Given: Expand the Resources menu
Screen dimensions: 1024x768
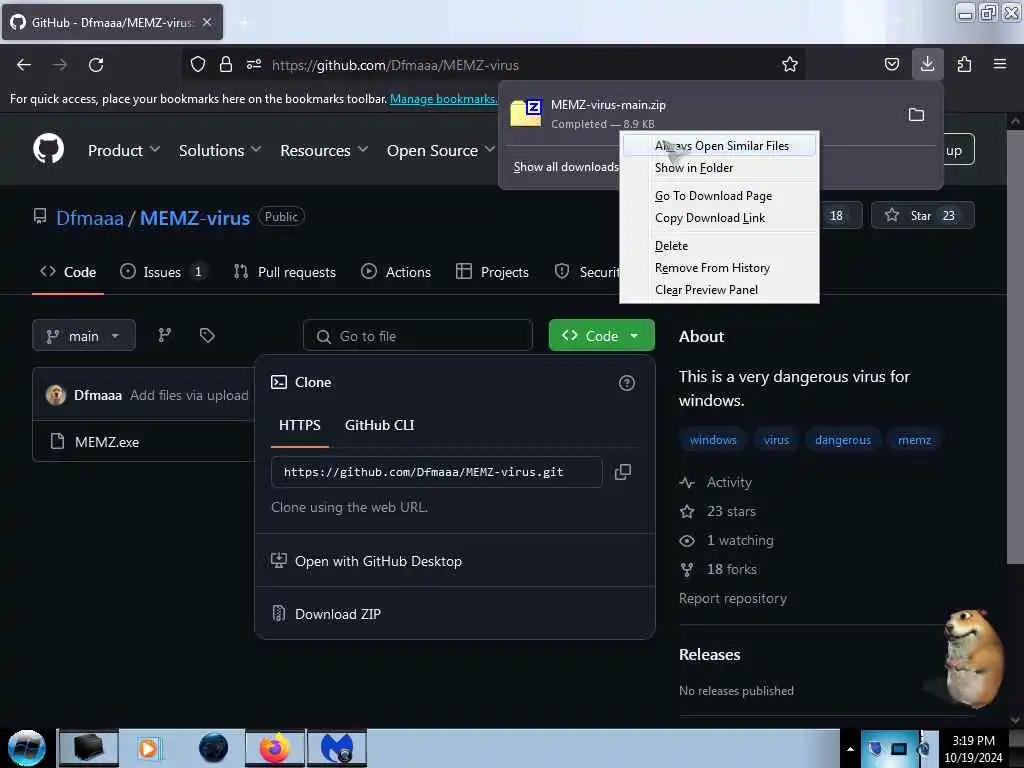Looking at the screenshot, I should click(324, 150).
